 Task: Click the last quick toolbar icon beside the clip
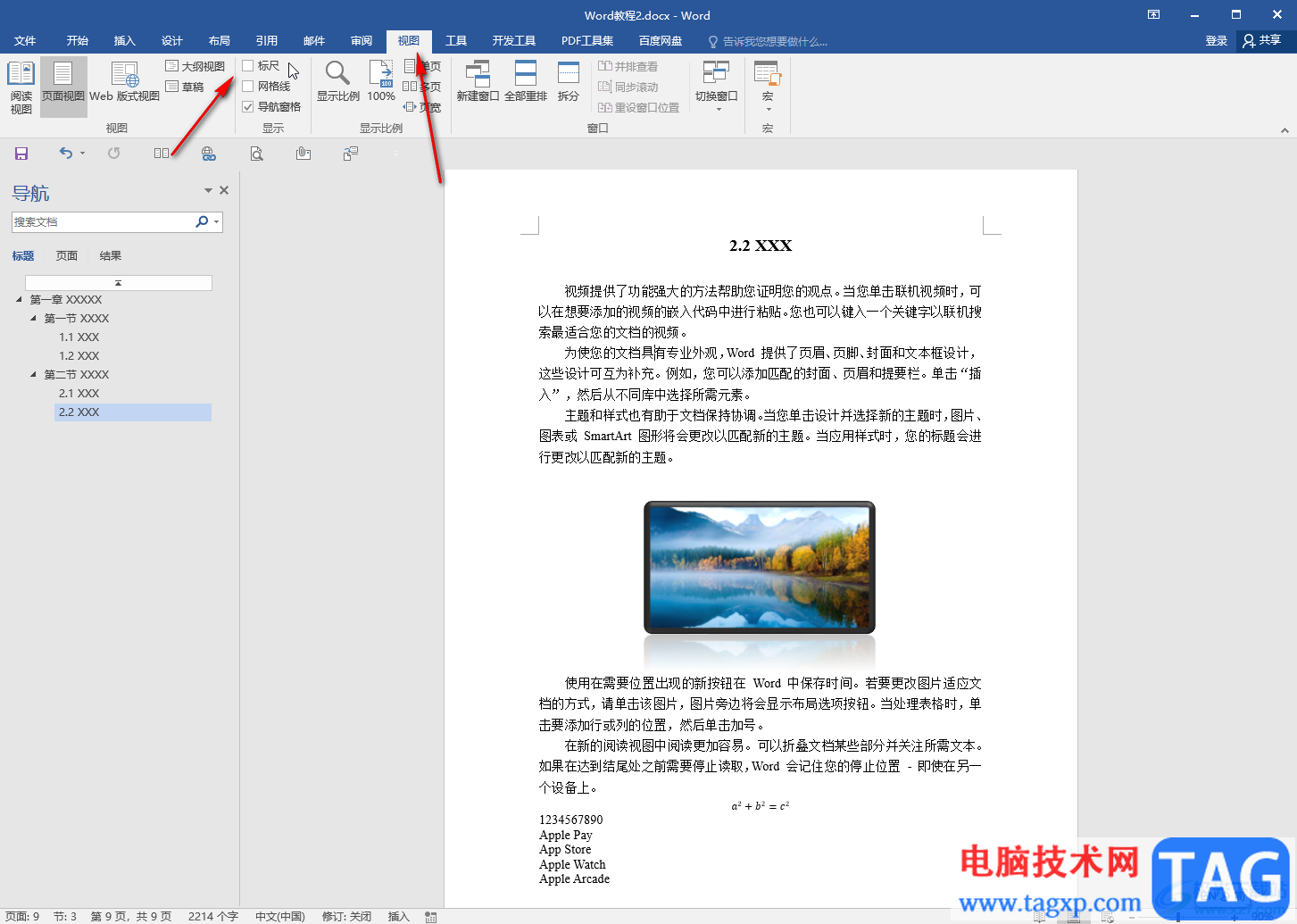(351, 154)
